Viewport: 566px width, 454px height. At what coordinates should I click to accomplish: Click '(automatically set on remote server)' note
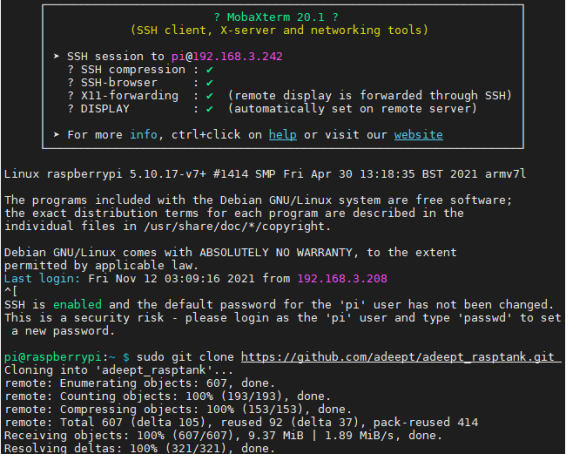click(352, 109)
